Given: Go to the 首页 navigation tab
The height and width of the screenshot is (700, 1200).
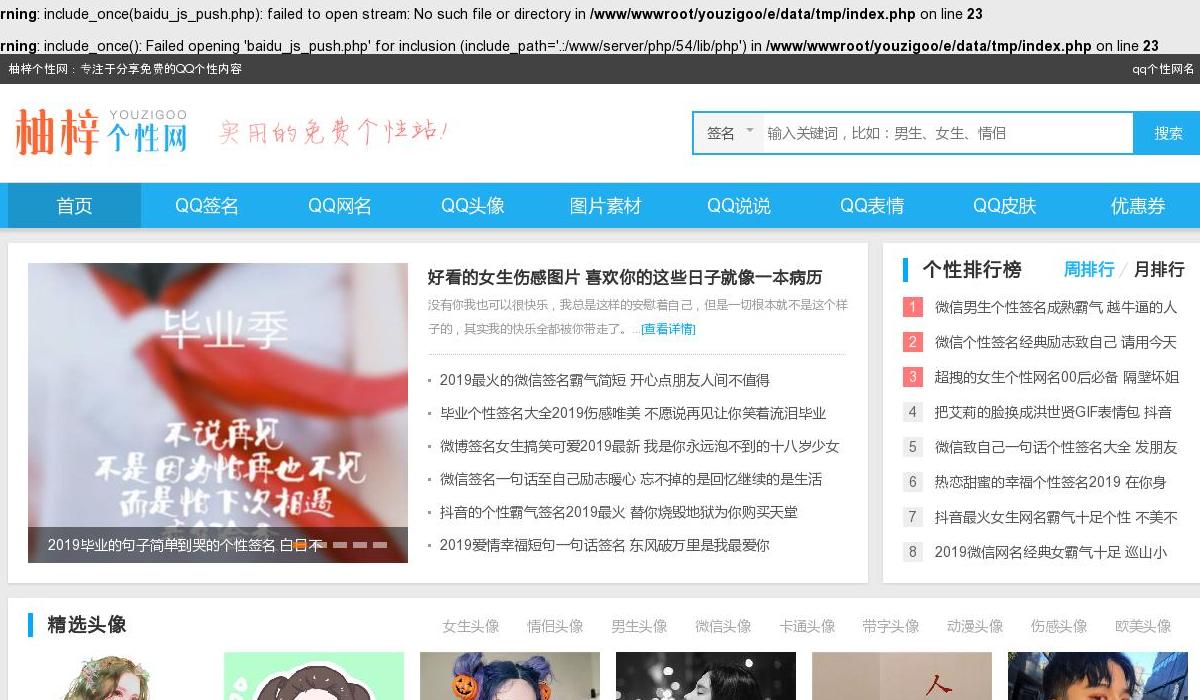Looking at the screenshot, I should pos(74,206).
